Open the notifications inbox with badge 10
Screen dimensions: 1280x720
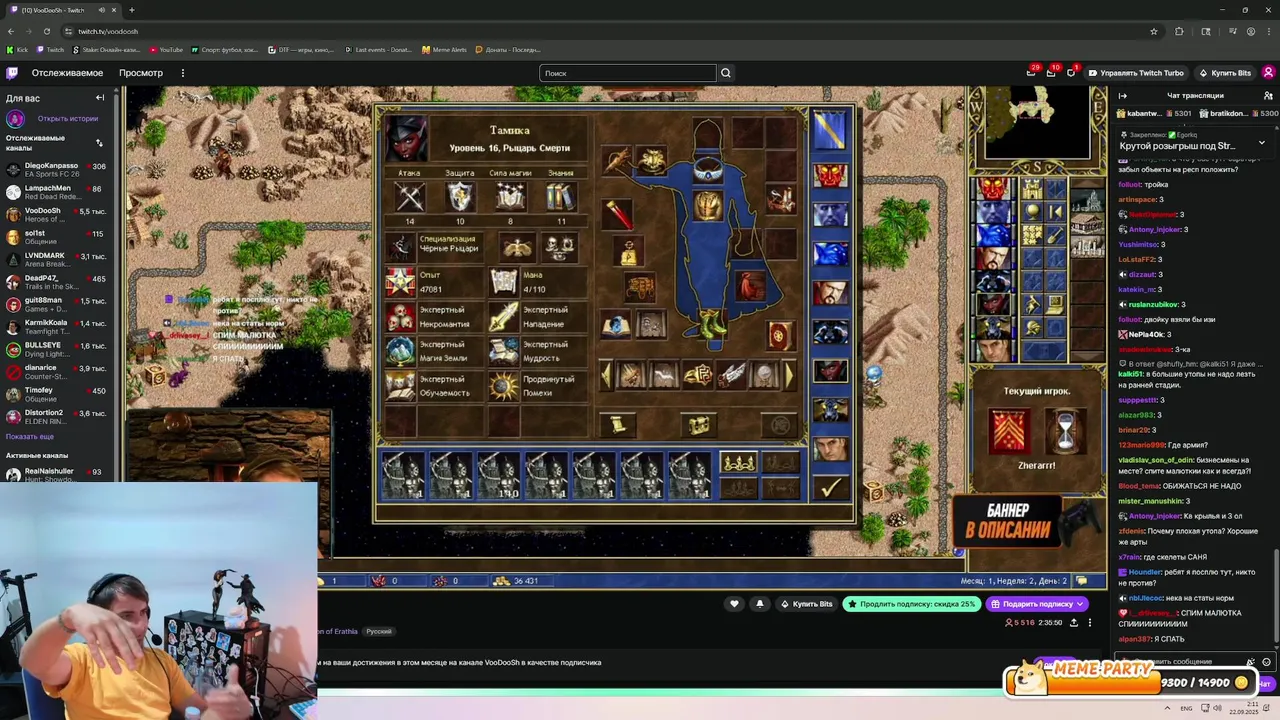point(1051,73)
